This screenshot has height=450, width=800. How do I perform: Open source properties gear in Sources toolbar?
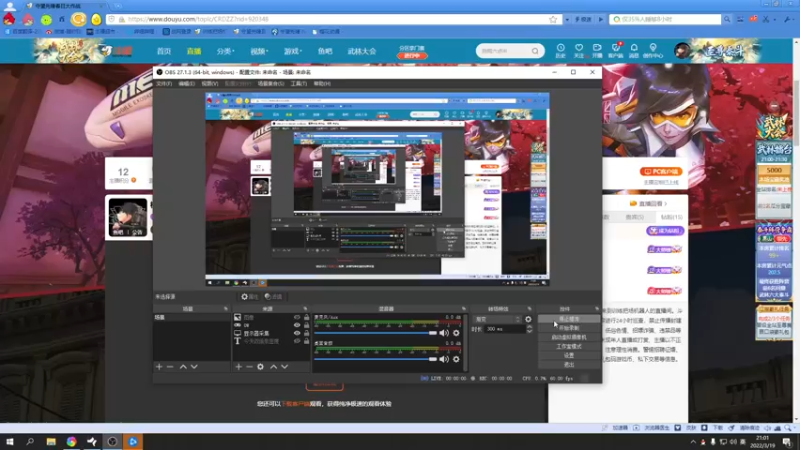point(261,366)
